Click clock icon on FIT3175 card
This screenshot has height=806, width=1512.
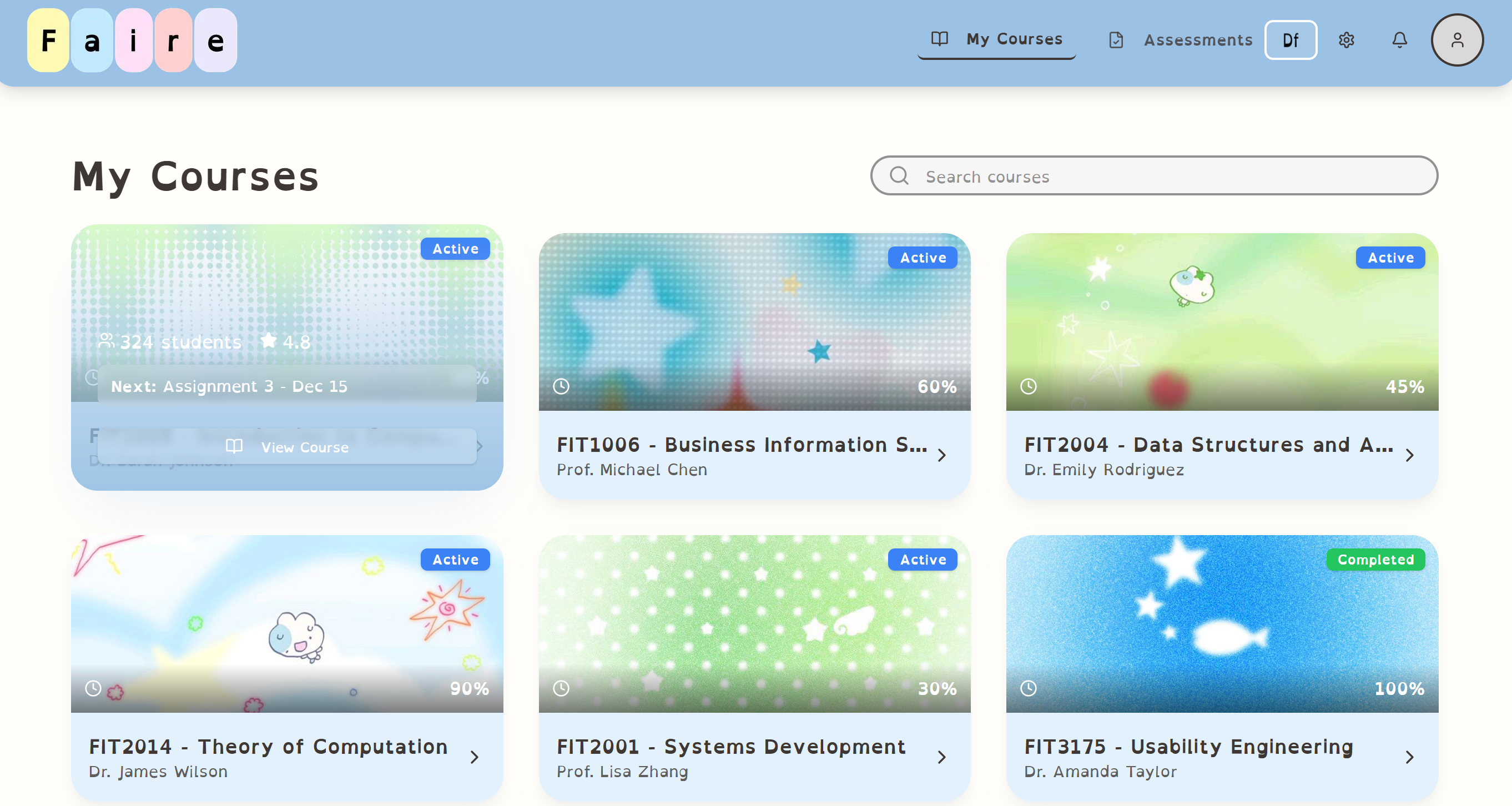(x=1029, y=688)
